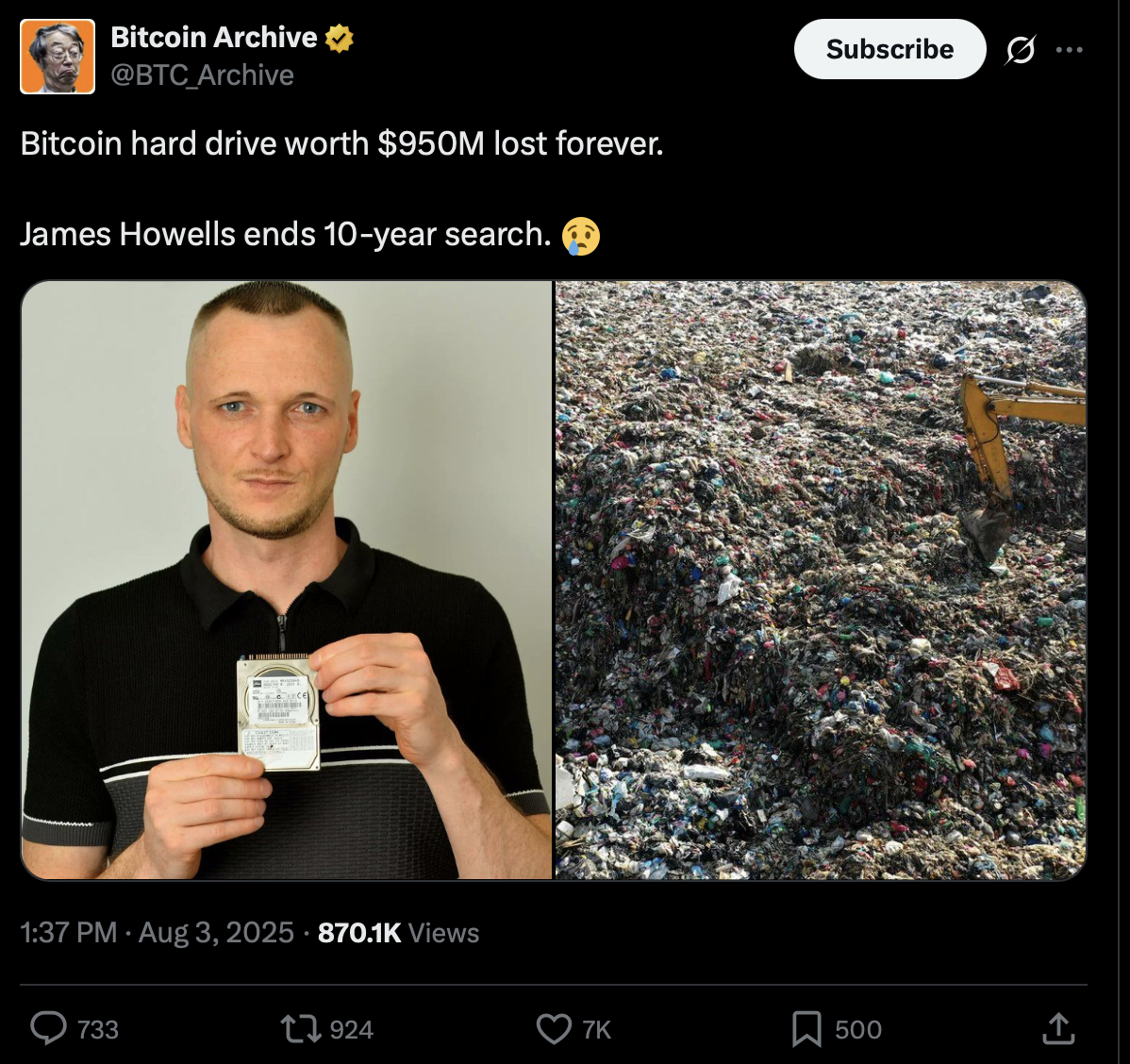View the 870.1K Views analytics

pyautogui.click(x=399, y=933)
